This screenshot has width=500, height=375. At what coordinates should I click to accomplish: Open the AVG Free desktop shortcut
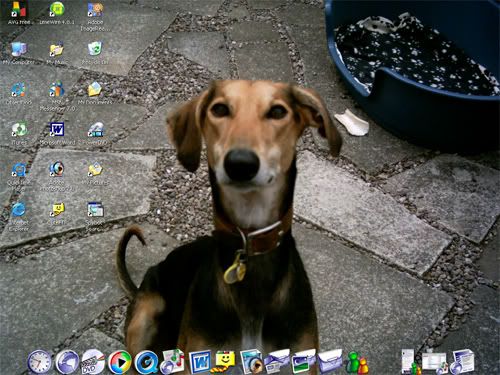19,13
